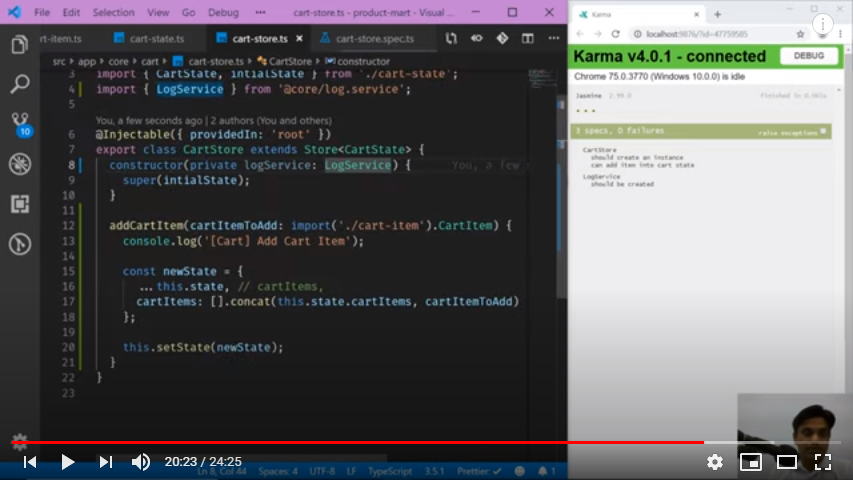Mute the video with the speaker icon
Screen dimensions: 853x480
point(141,461)
